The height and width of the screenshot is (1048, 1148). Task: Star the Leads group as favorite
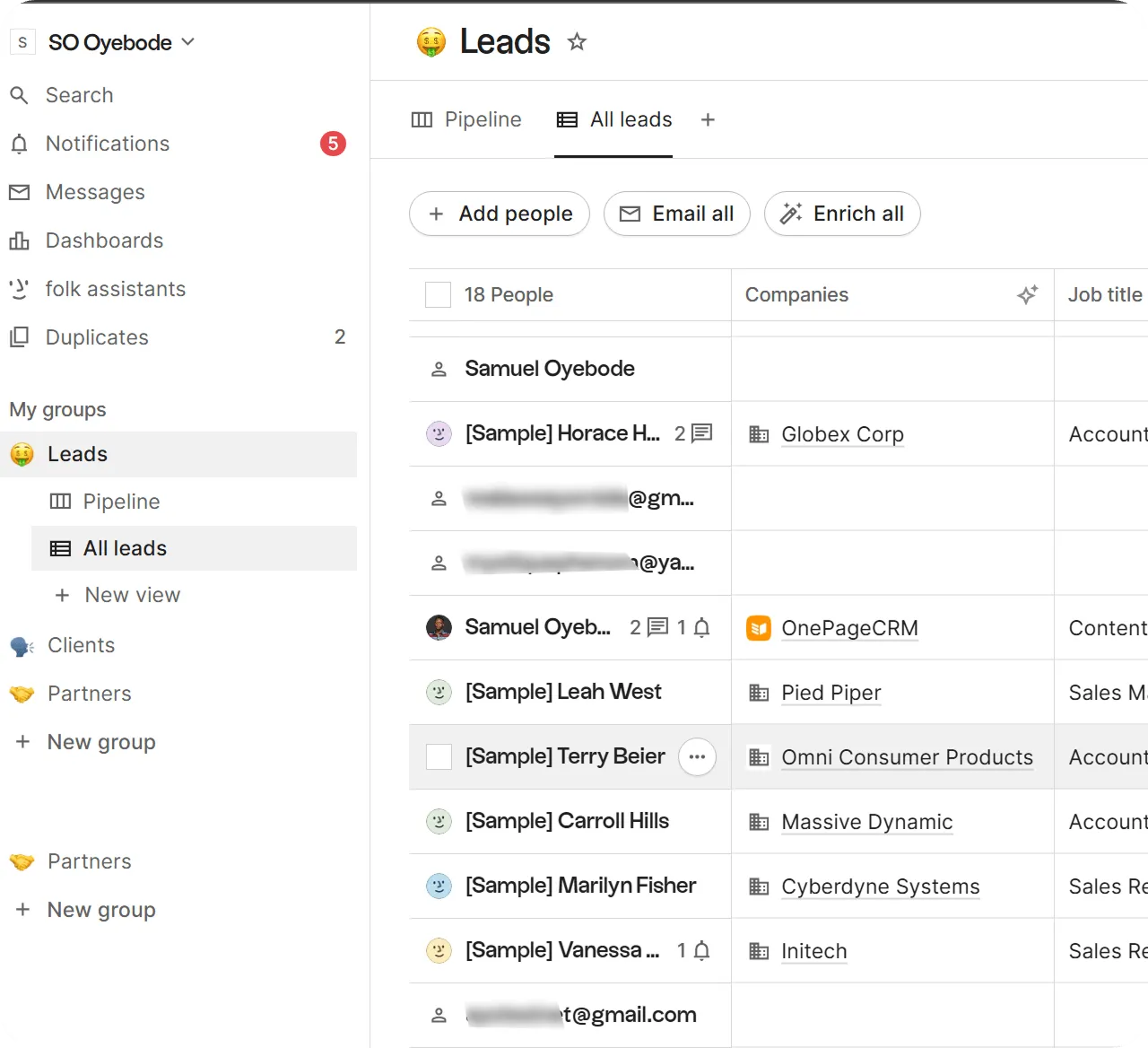pyautogui.click(x=577, y=41)
